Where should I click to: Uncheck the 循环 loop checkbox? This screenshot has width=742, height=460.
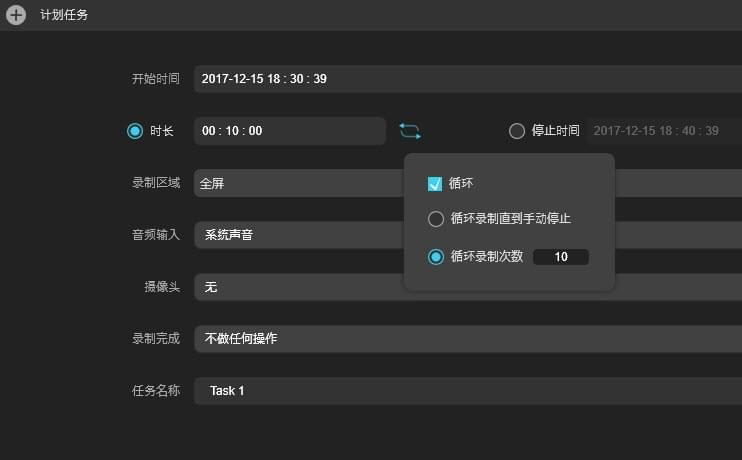435,184
